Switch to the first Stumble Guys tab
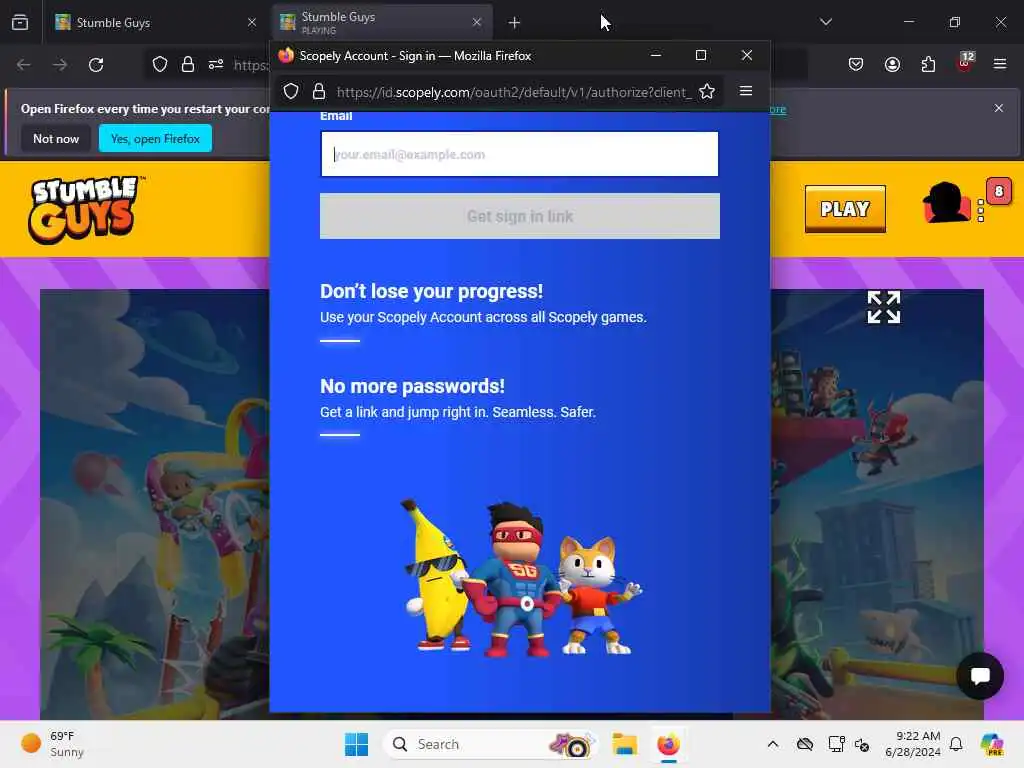Screen dimensions: 1024x768 [x=154, y=22]
